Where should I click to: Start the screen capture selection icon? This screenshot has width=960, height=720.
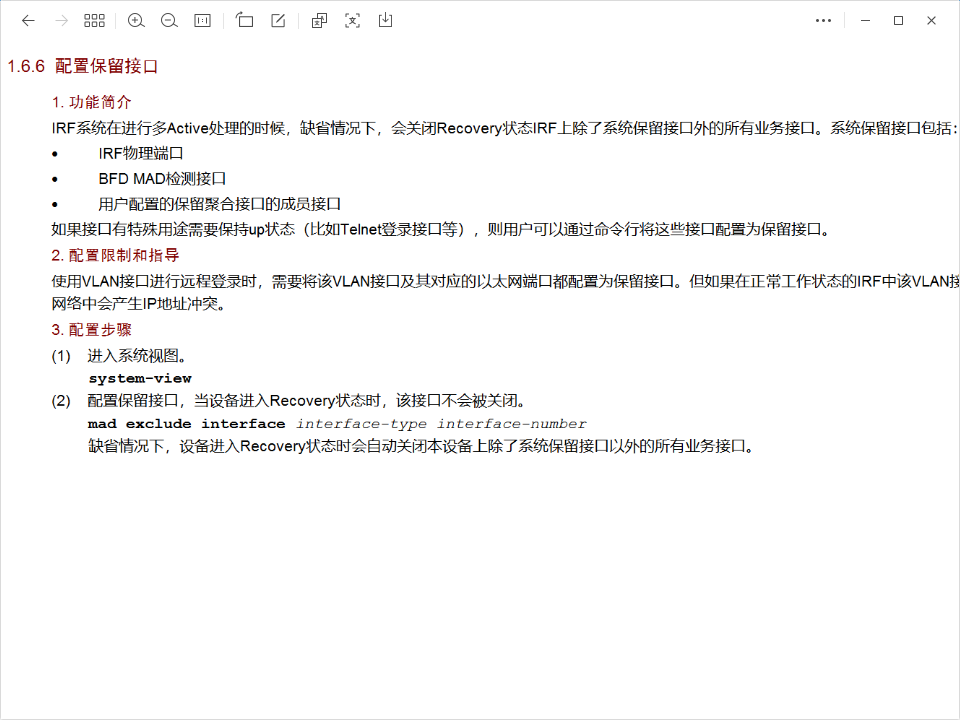click(352, 21)
